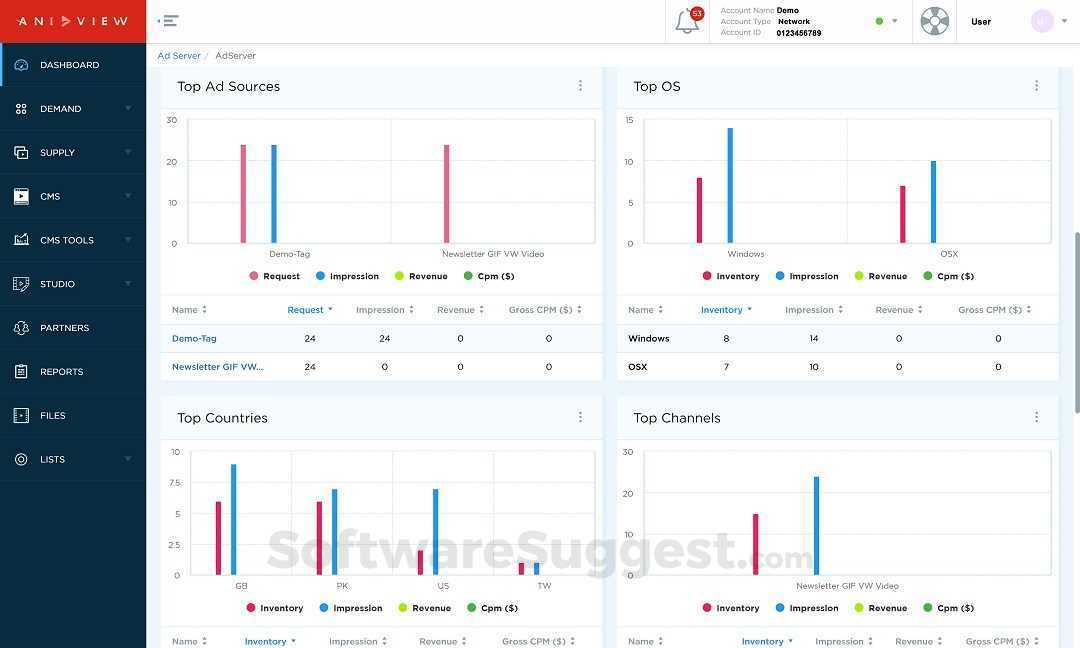This screenshot has height=648, width=1080.
Task: Open the Partners menu item
Action: (x=73, y=328)
